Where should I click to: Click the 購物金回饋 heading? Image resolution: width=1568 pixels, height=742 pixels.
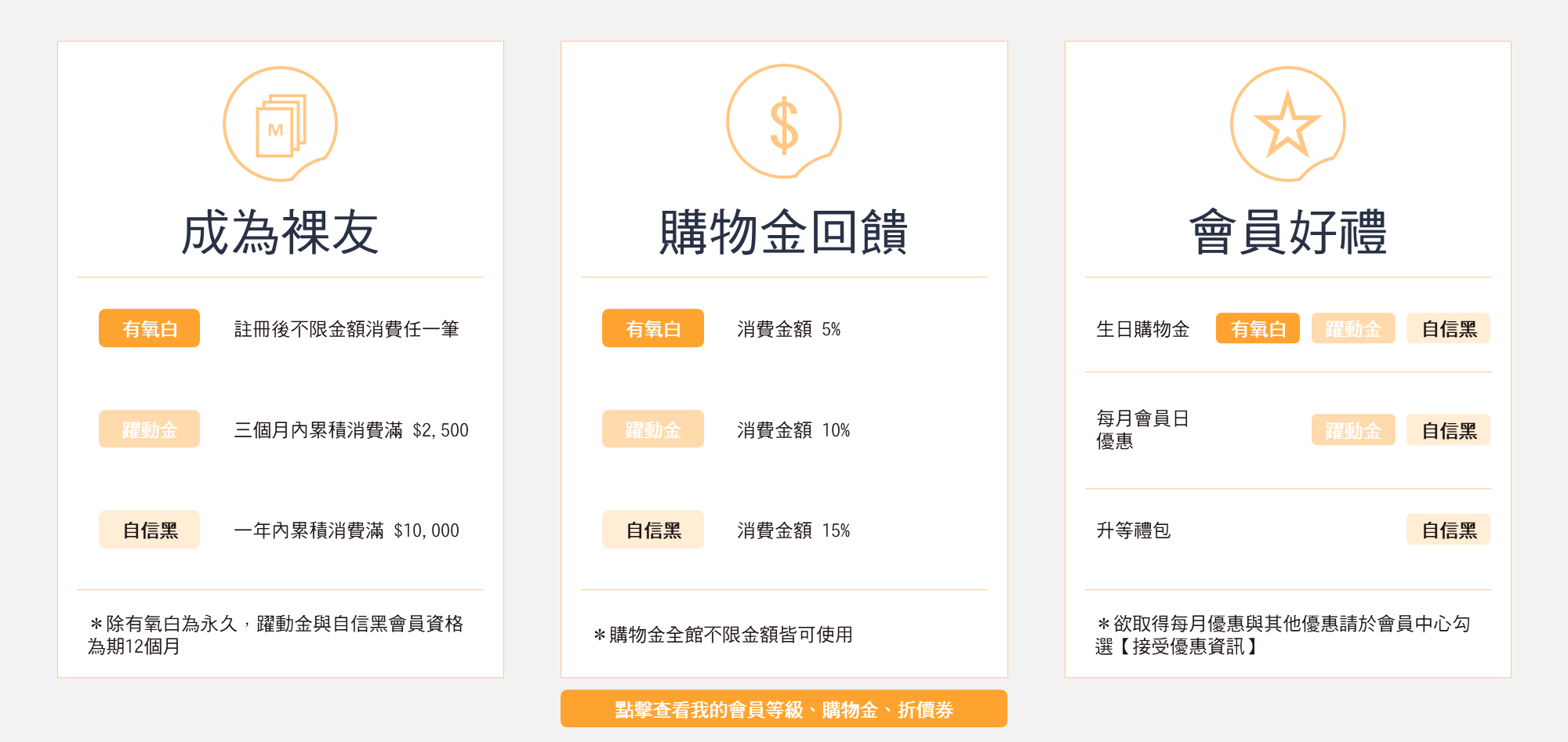[x=784, y=233]
